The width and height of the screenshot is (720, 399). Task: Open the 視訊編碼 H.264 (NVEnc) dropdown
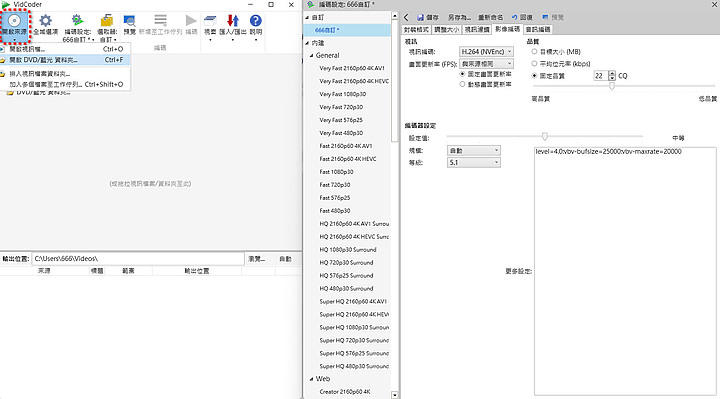coord(486,52)
